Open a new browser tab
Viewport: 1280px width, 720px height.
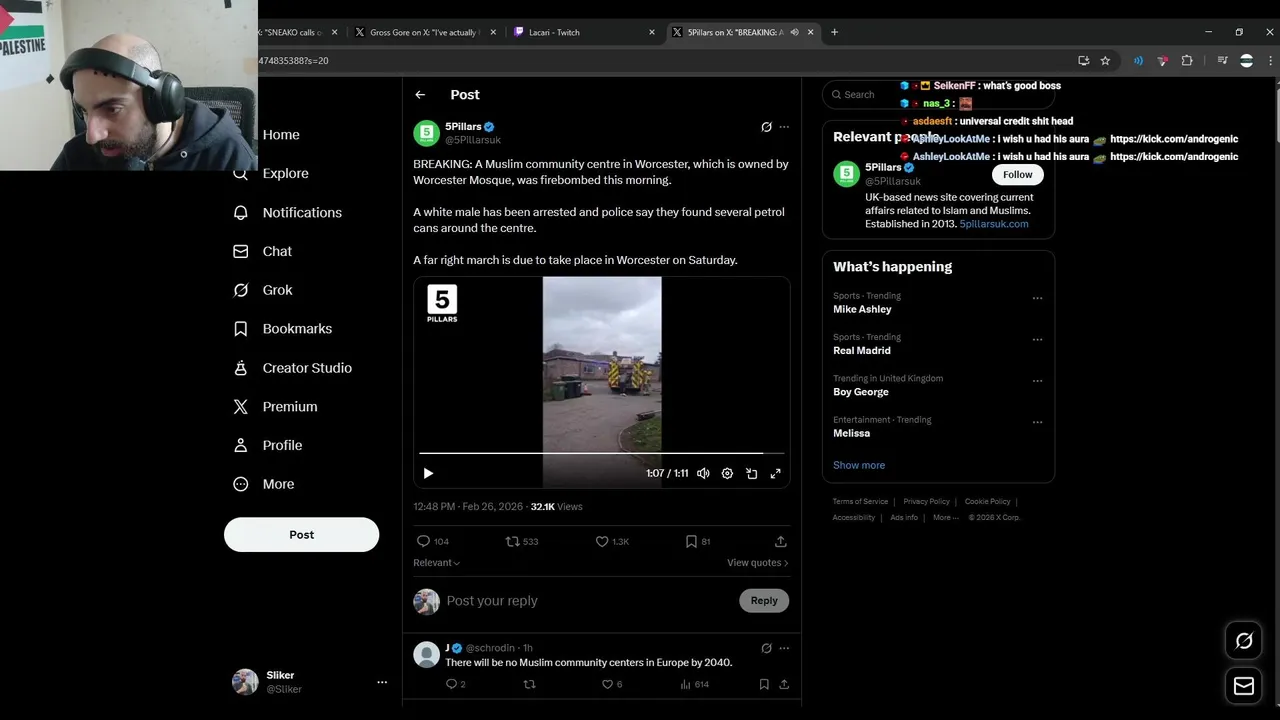coord(834,32)
